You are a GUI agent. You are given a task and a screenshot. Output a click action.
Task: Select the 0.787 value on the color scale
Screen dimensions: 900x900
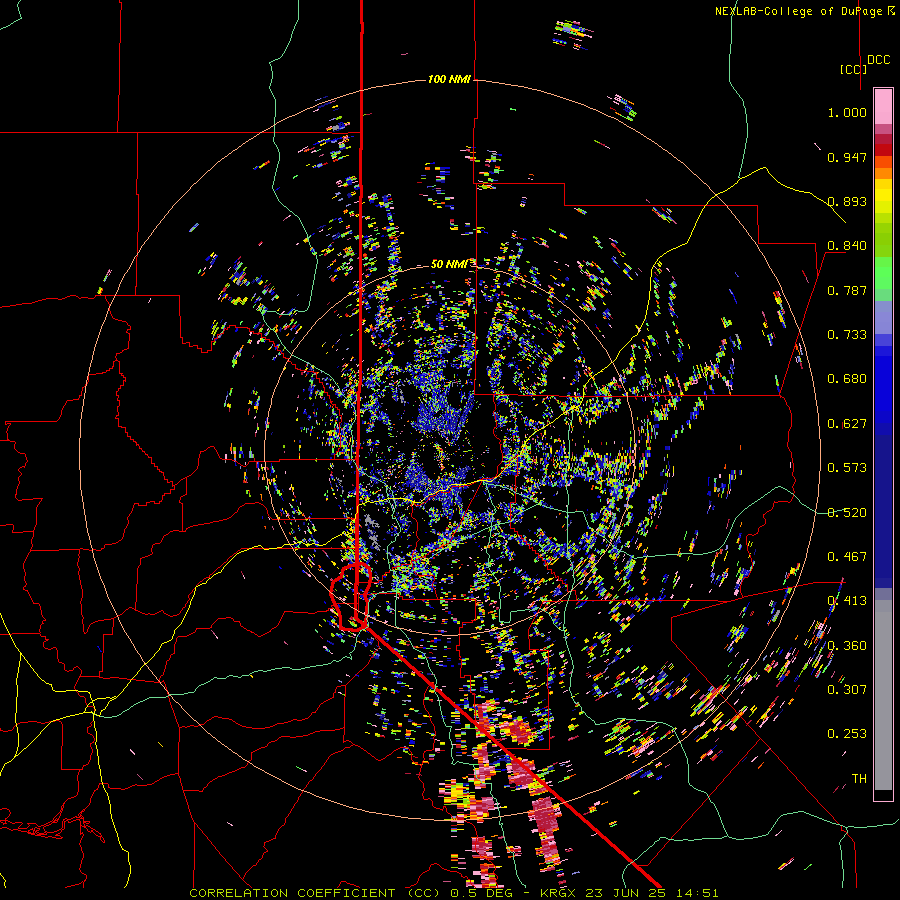pyautogui.click(x=847, y=290)
